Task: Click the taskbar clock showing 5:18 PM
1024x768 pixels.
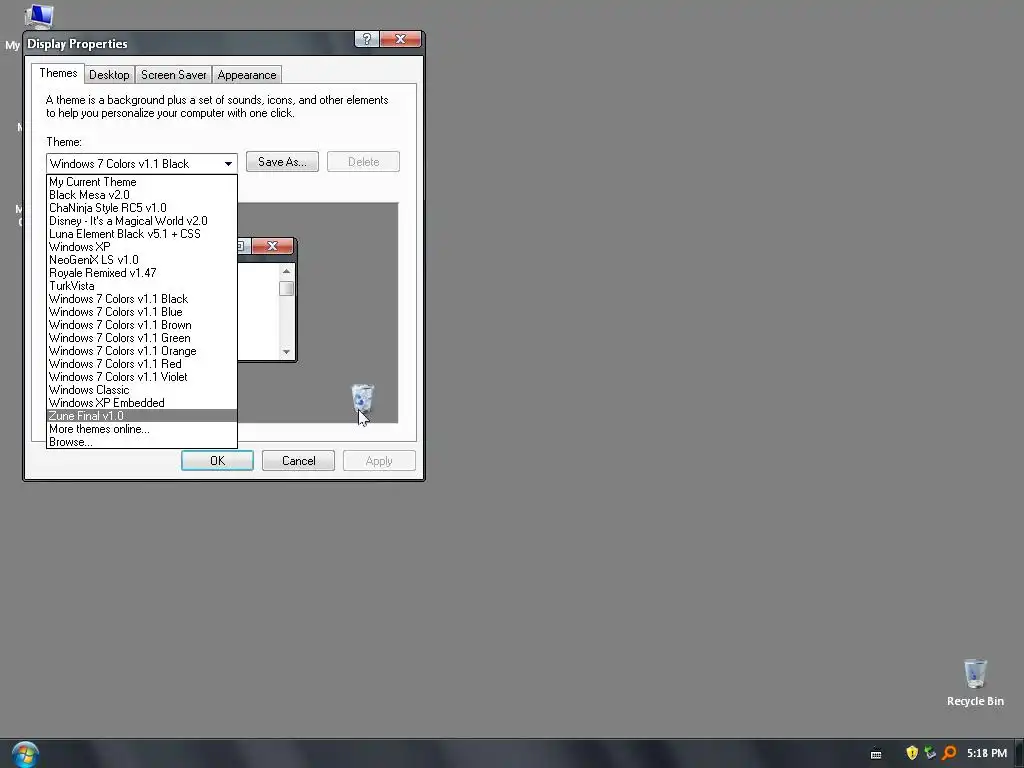Action: (x=987, y=753)
